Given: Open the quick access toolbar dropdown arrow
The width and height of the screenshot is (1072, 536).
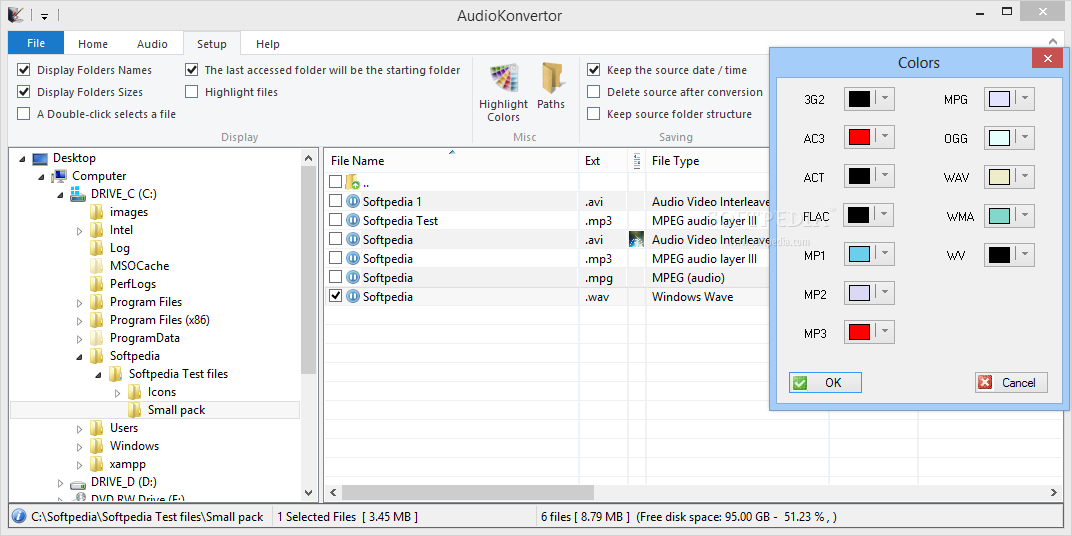Looking at the screenshot, I should coord(44,16).
